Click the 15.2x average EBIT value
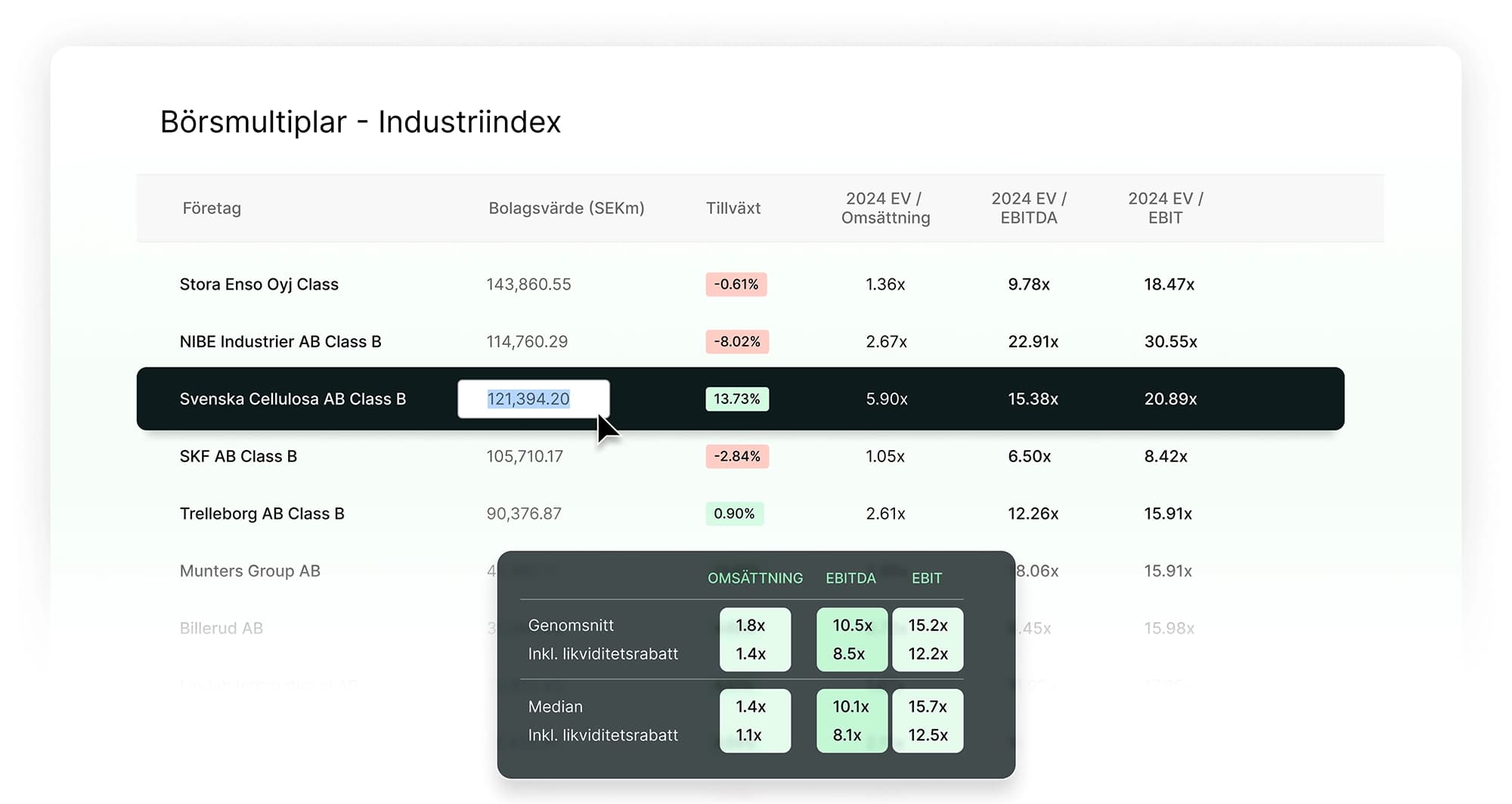This screenshot has width=1512, height=804. coord(928,626)
